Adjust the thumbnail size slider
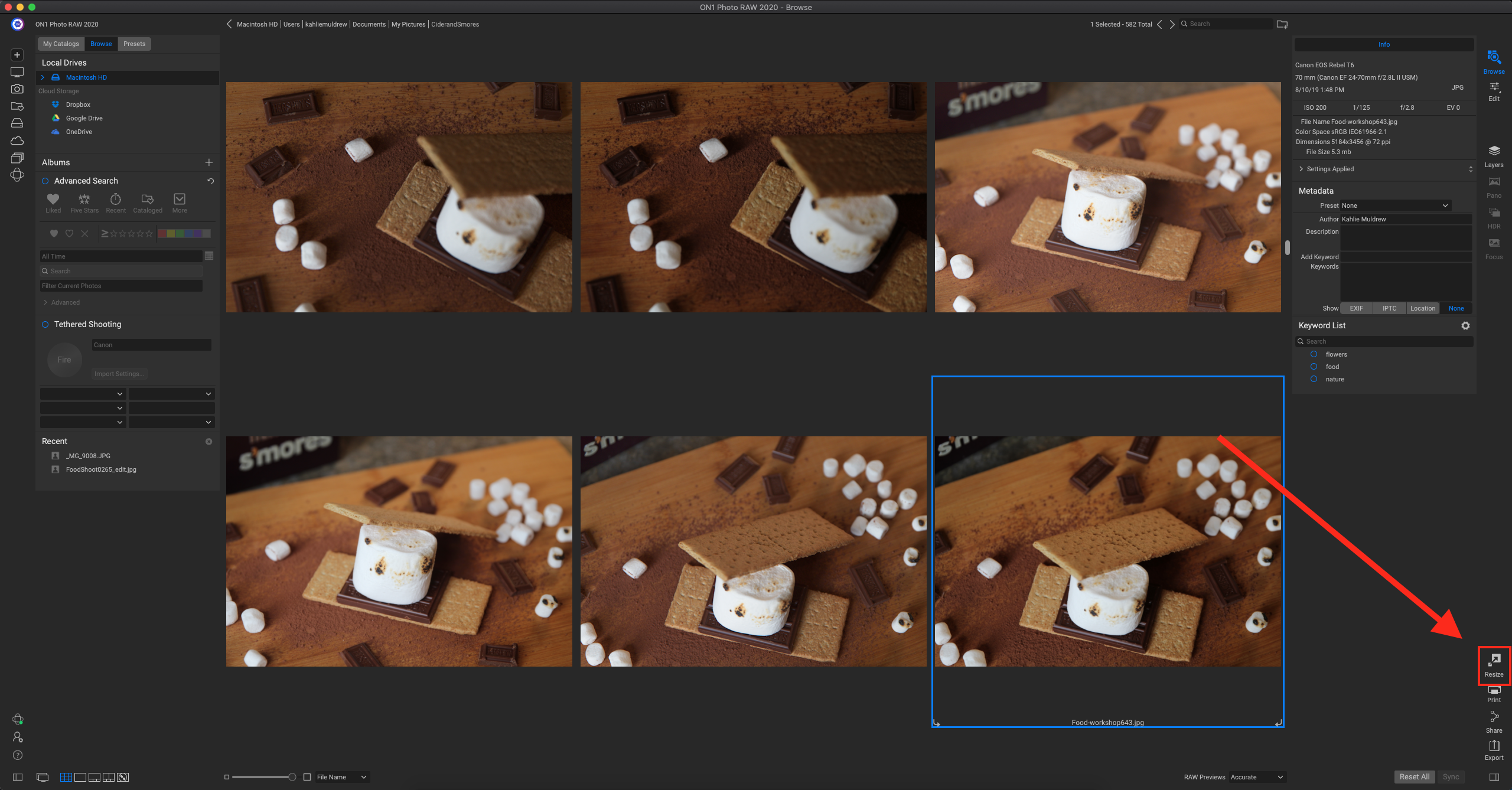The width and height of the screenshot is (1512, 790). (292, 777)
